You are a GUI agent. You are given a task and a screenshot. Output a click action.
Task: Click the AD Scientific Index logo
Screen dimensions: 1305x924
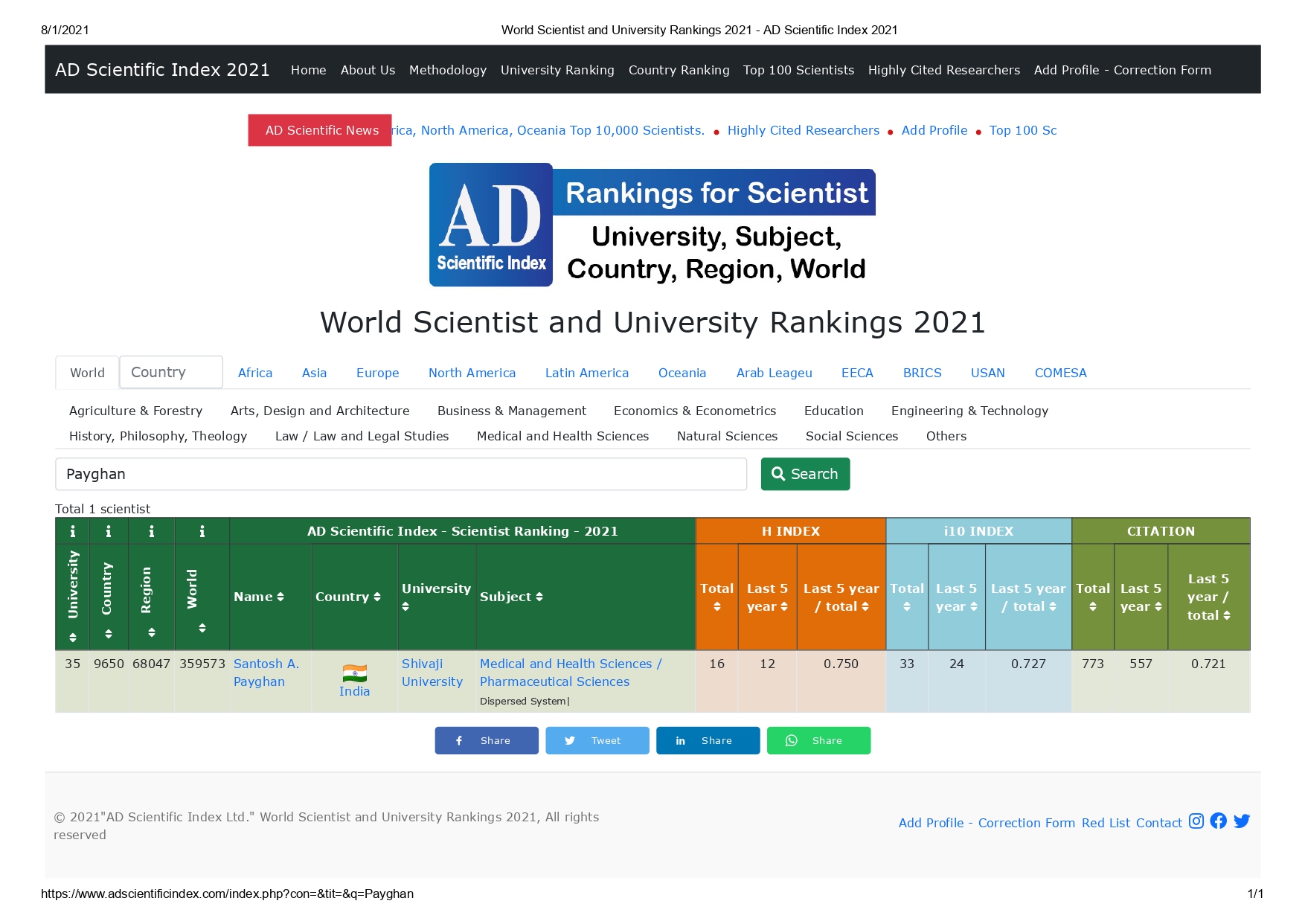(x=490, y=225)
